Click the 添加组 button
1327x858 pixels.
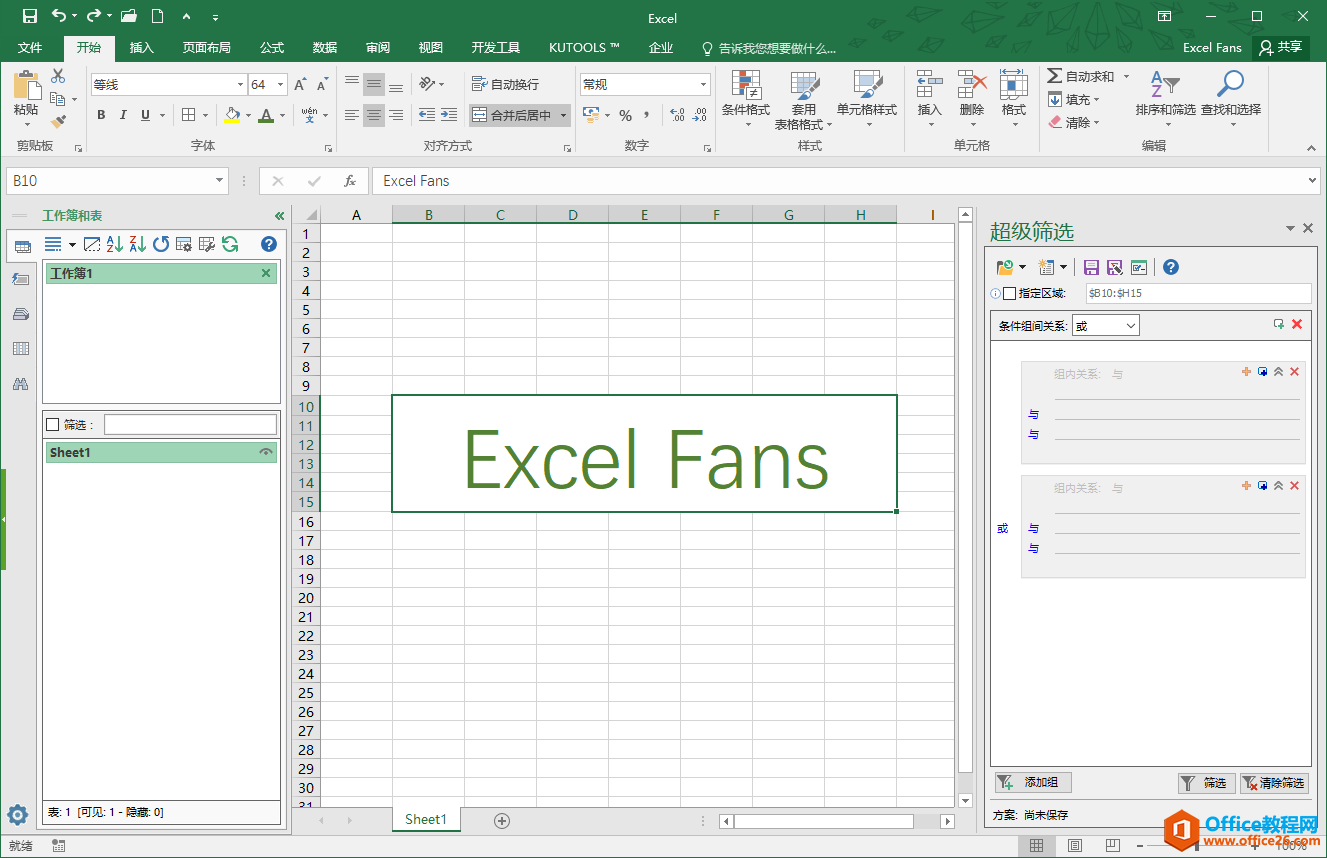1033,783
